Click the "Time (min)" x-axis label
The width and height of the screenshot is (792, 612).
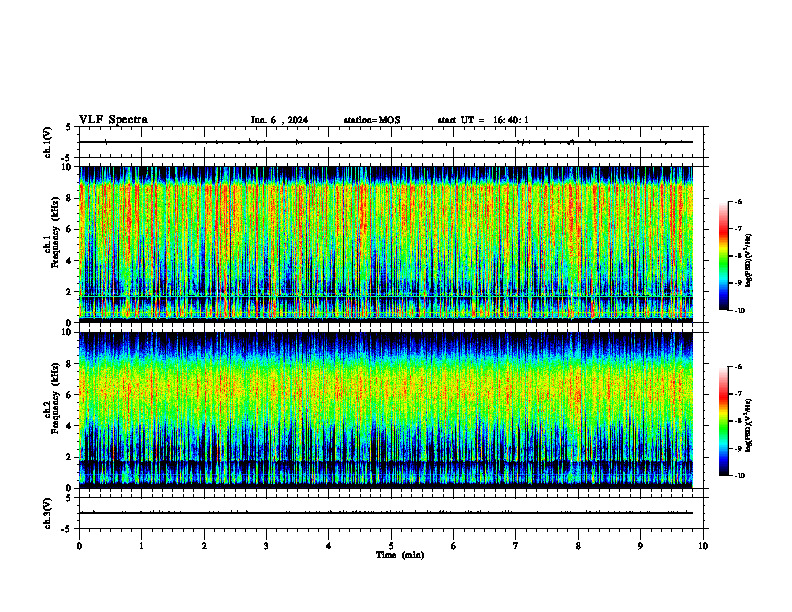(400, 555)
